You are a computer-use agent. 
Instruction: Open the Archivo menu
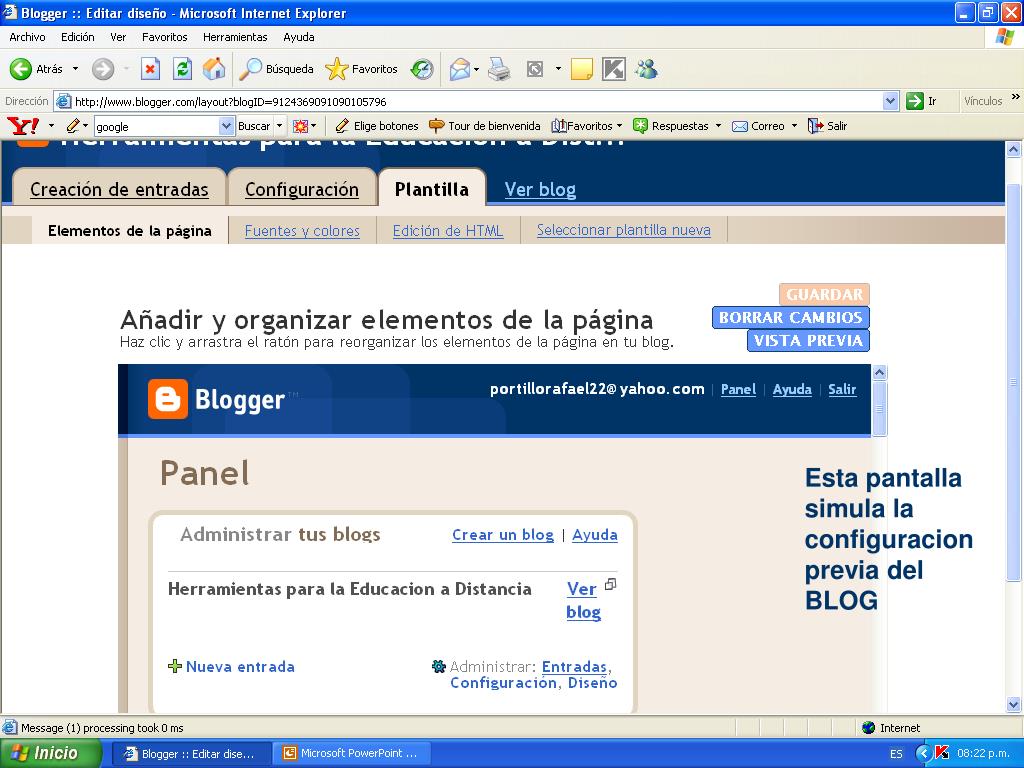[27, 37]
